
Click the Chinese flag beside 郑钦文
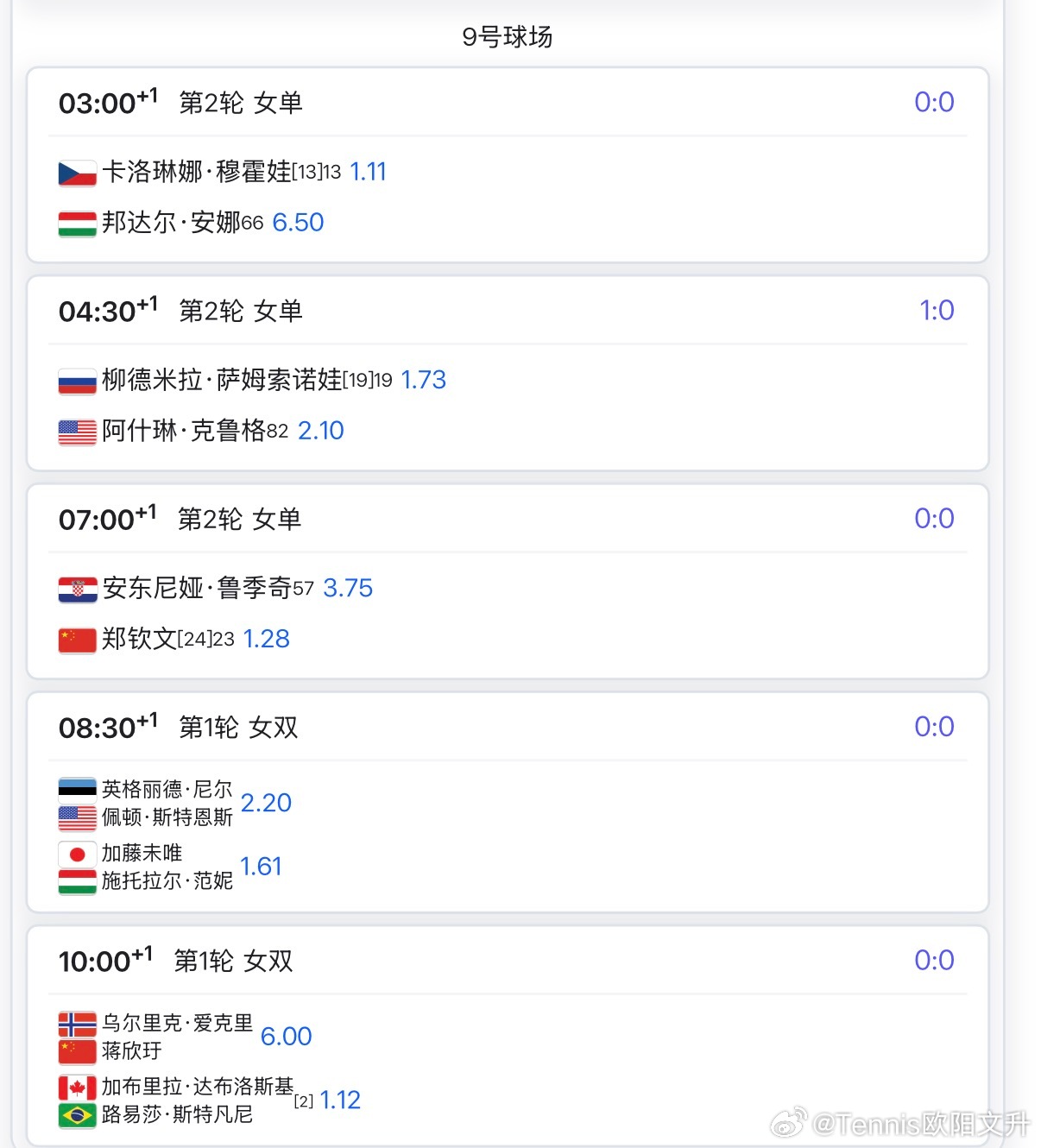coord(77,640)
